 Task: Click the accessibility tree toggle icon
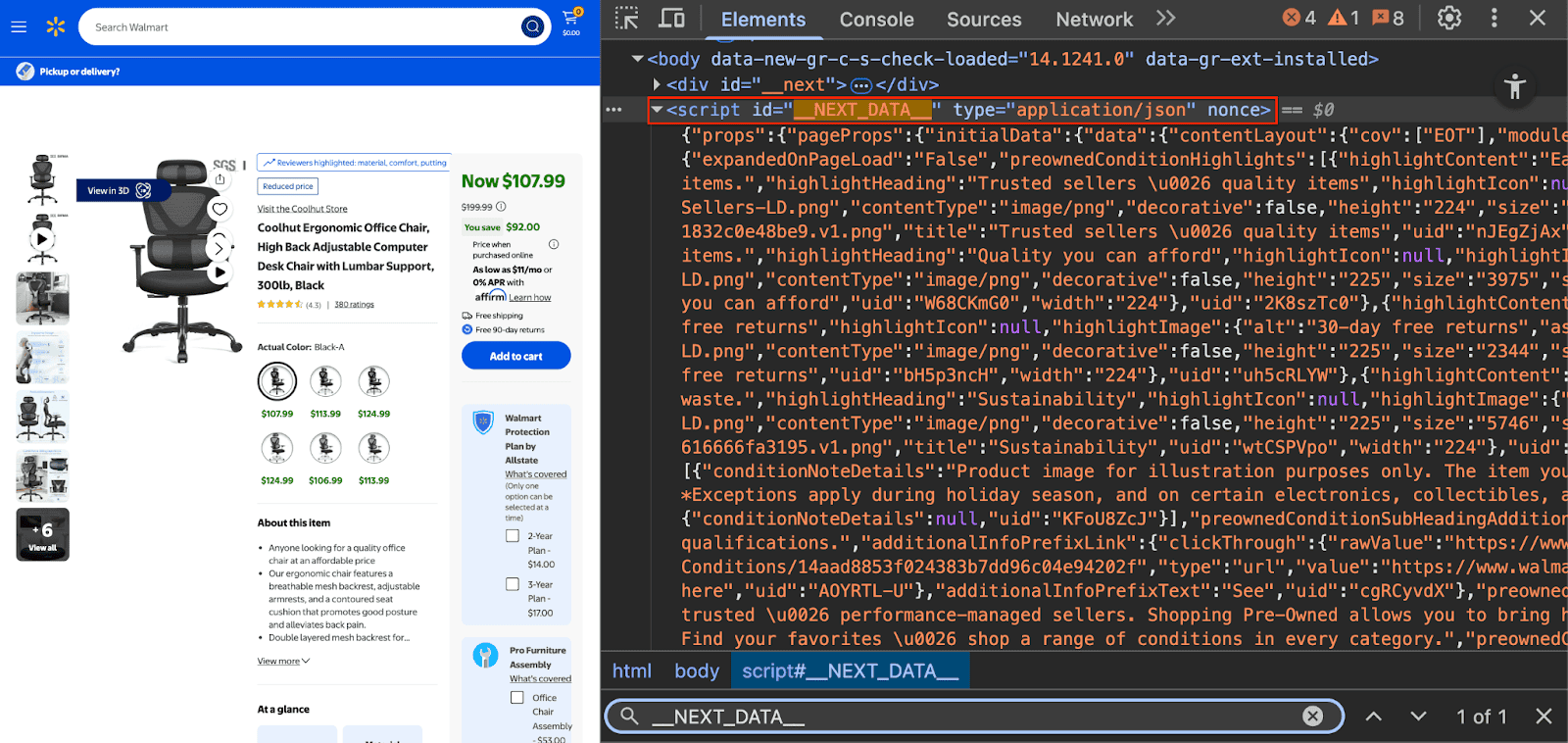point(1515,86)
